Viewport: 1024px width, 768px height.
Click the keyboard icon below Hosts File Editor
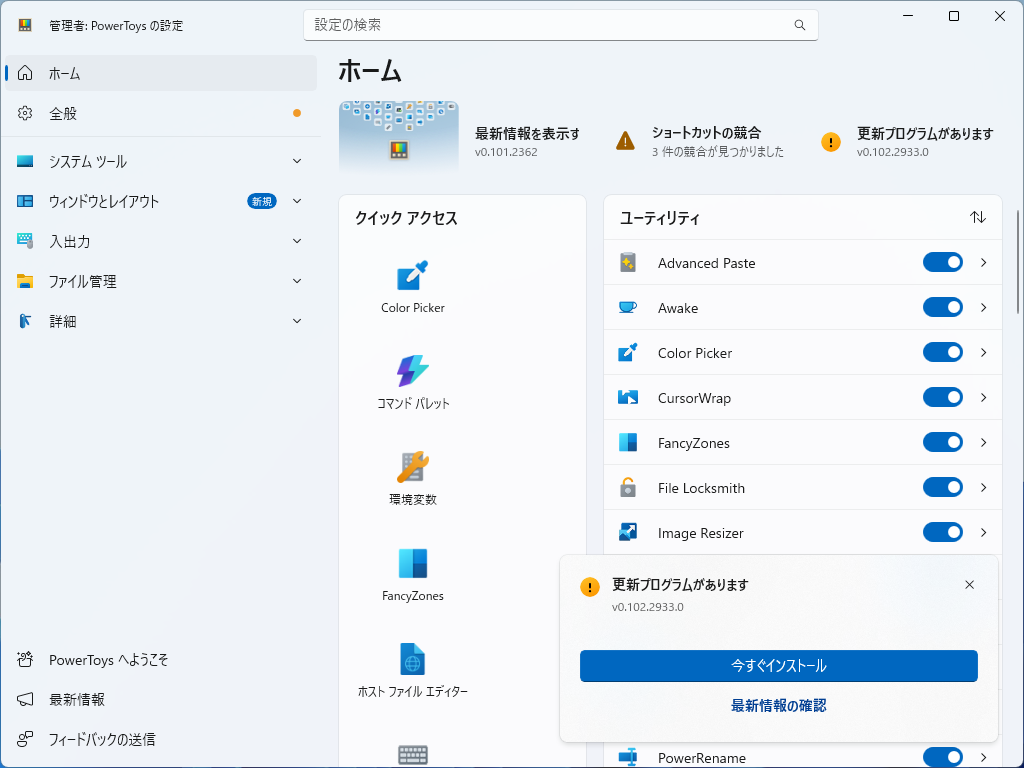pos(413,756)
